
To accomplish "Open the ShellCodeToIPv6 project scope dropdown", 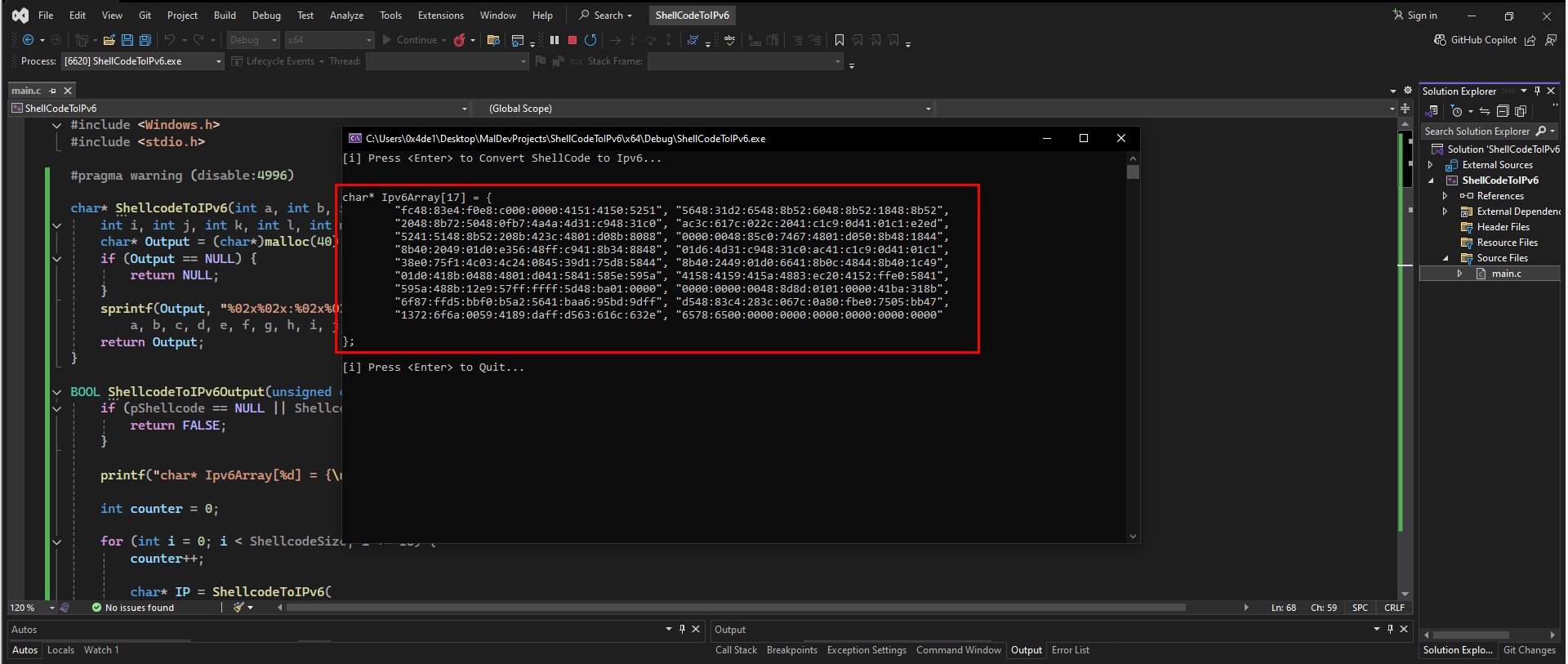I will [239, 108].
